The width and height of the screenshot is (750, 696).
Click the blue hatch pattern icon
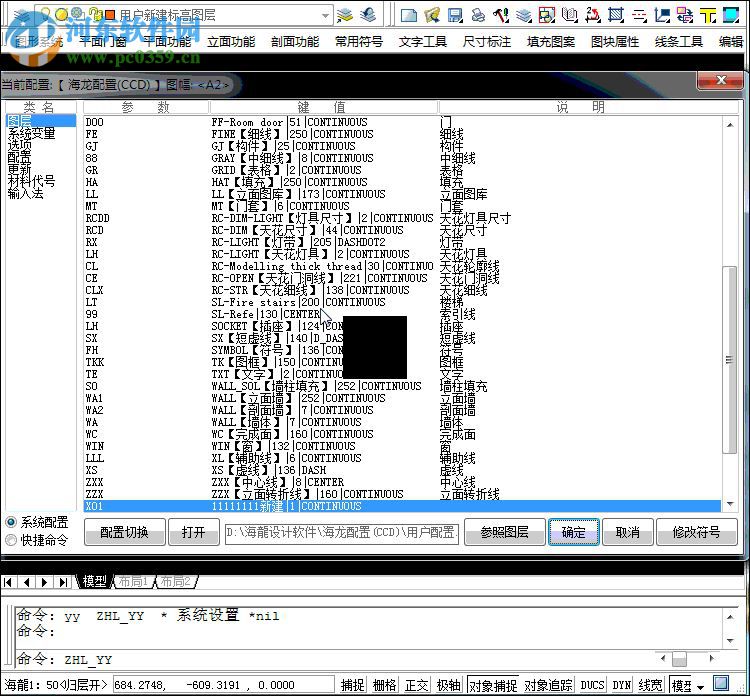(616, 15)
